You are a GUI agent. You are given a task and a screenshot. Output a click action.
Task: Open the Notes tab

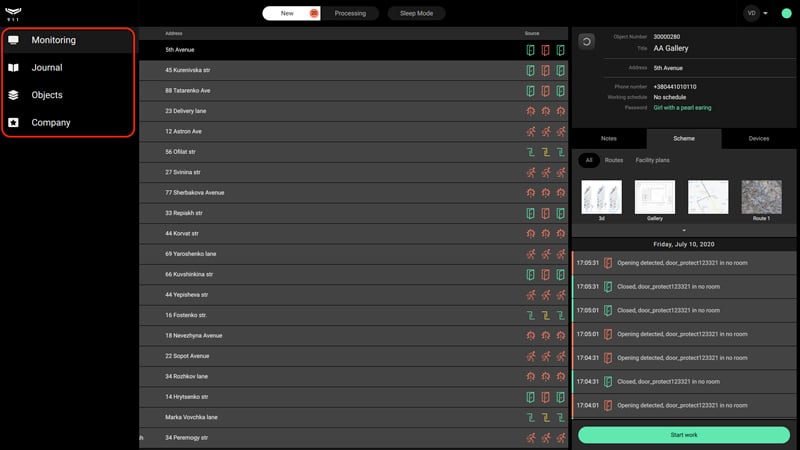(x=609, y=139)
